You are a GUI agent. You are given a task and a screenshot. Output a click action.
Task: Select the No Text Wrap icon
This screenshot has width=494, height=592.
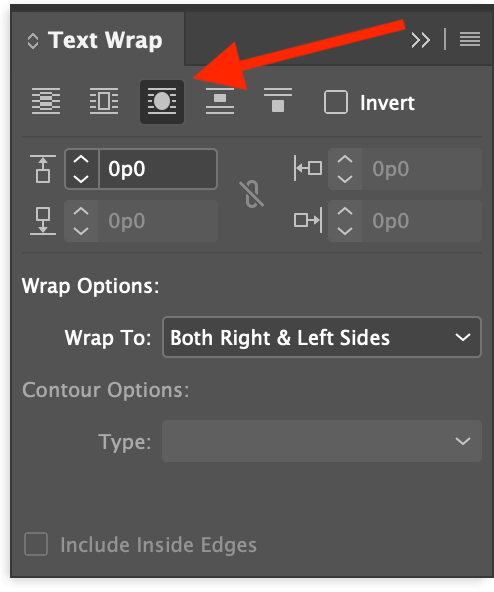(x=46, y=101)
